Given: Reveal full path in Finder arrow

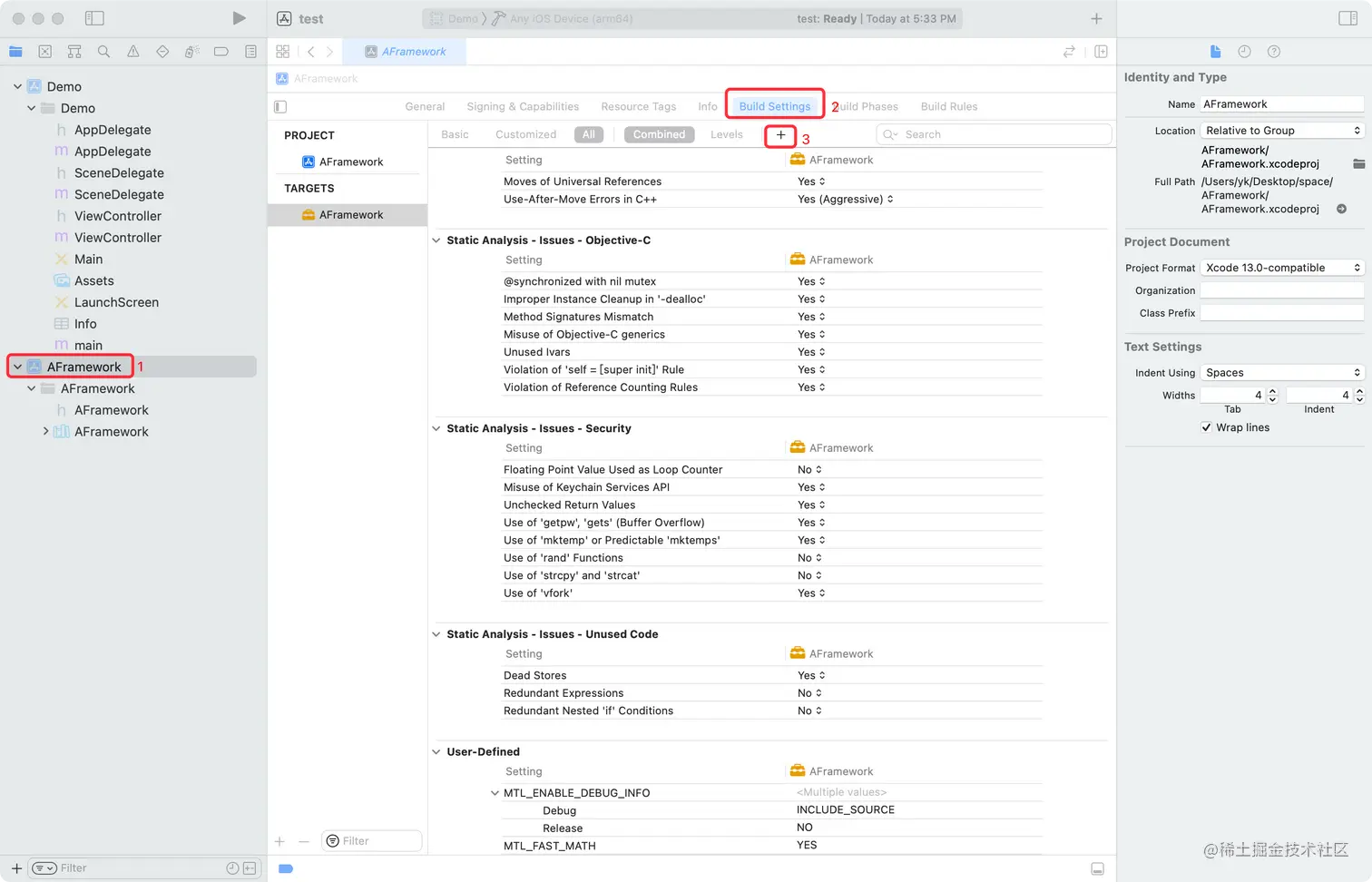Looking at the screenshot, I should tap(1341, 209).
